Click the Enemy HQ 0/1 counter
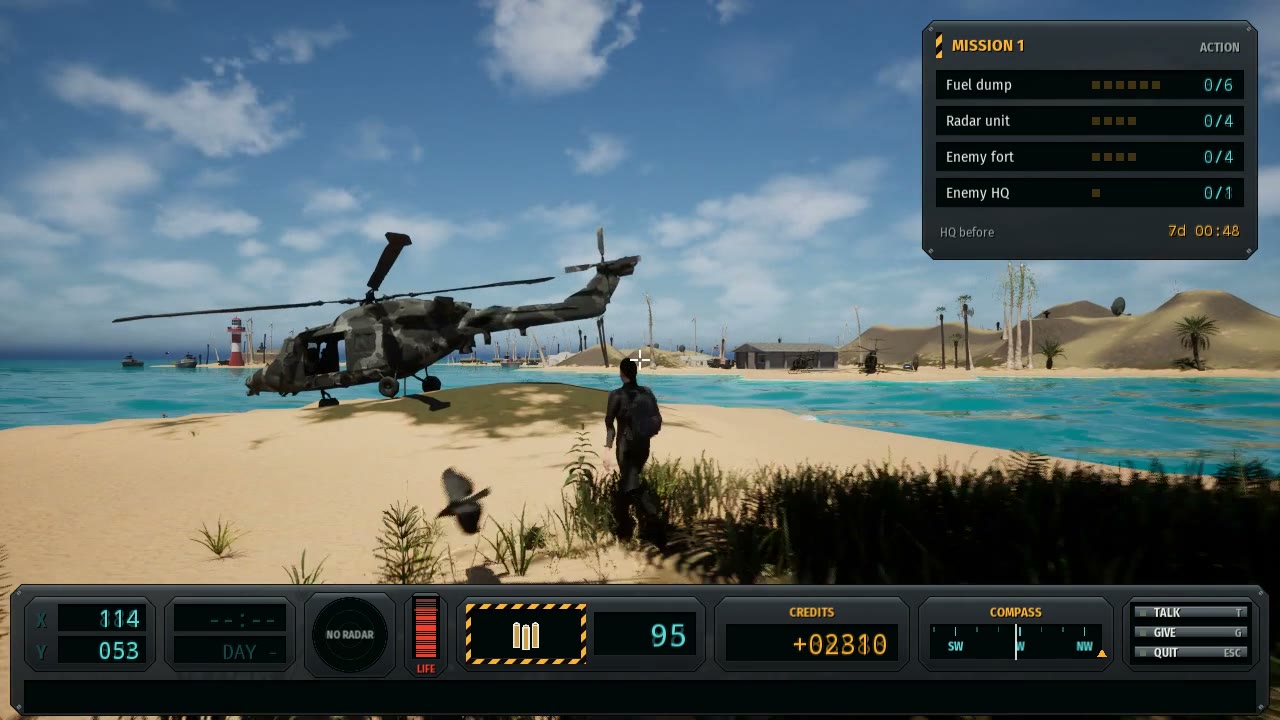 [x=1218, y=193]
